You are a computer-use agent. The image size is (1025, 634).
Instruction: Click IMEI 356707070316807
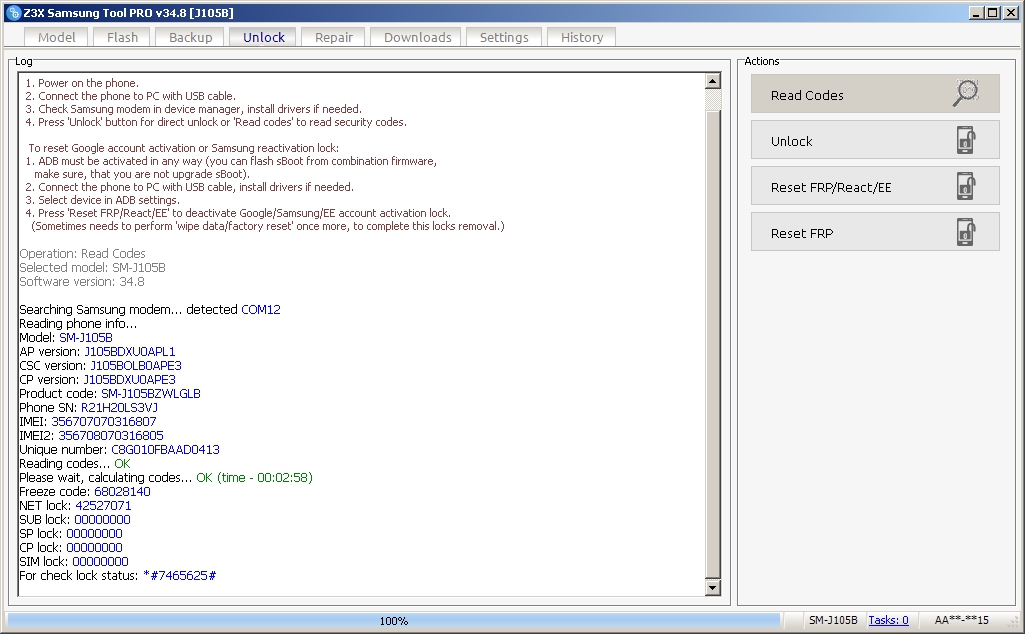click(x=103, y=422)
